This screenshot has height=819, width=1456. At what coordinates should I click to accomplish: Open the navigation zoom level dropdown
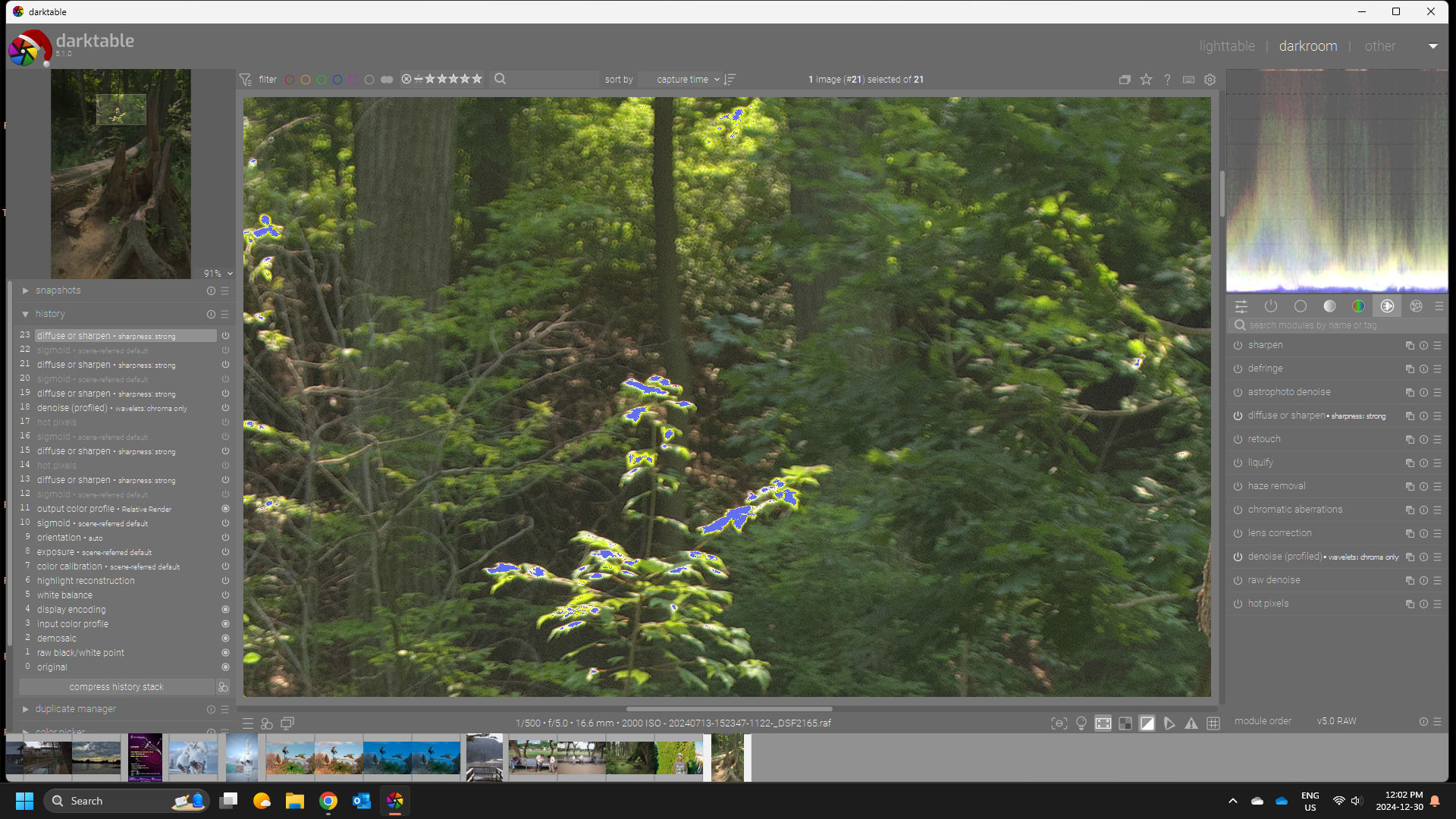(x=218, y=274)
